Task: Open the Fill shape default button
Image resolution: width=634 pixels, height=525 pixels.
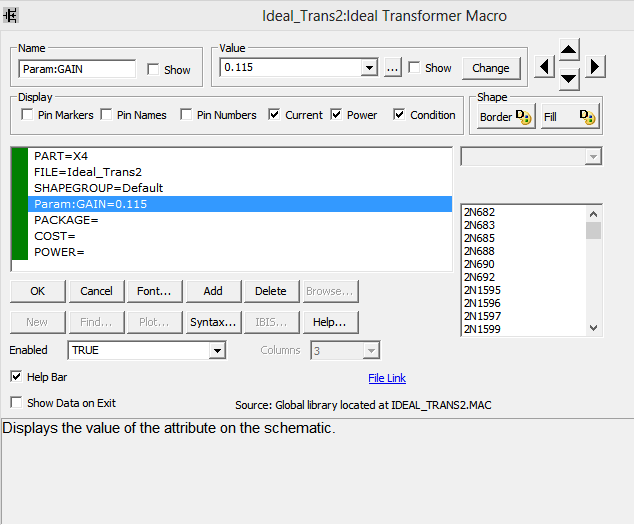Action: [570, 117]
